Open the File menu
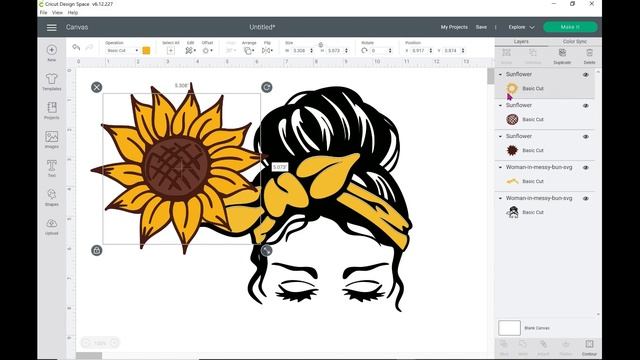This screenshot has width=640, height=360. click(43, 13)
